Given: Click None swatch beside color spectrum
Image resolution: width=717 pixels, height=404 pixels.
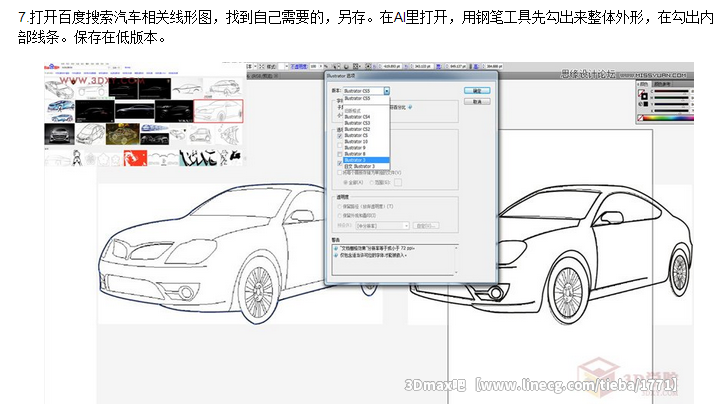Looking at the screenshot, I should (x=640, y=118).
